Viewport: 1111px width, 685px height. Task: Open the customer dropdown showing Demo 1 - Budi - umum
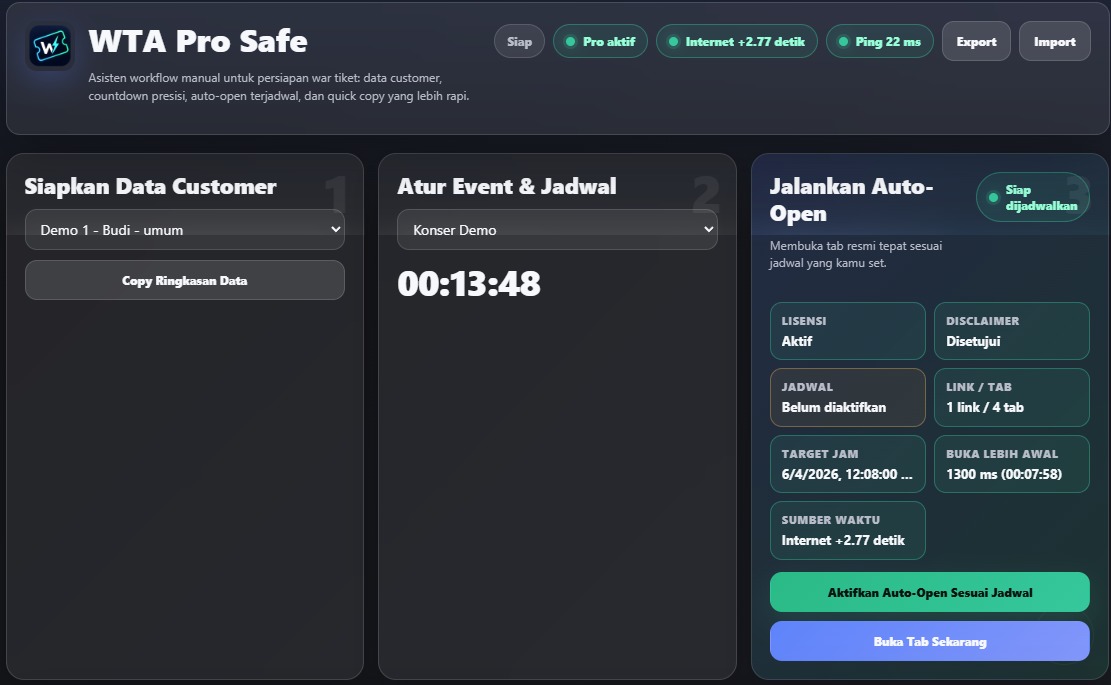click(x=185, y=230)
